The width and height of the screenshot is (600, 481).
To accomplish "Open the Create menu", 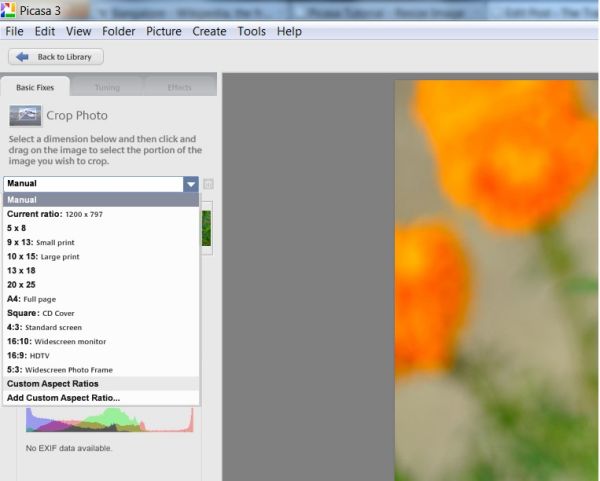I will (x=209, y=31).
